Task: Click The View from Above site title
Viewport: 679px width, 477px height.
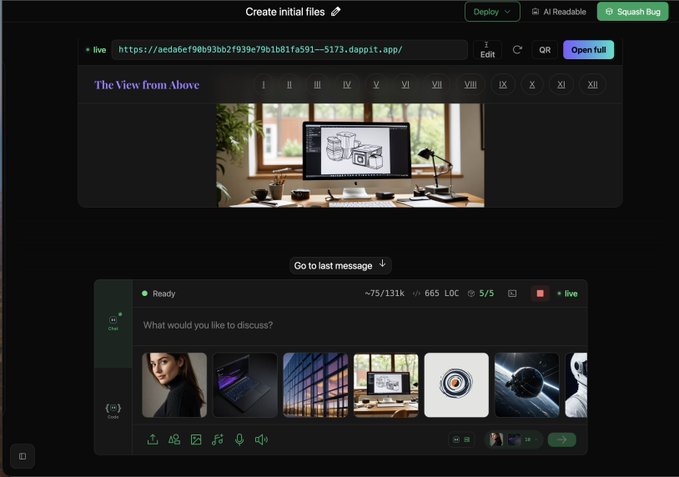Action: point(147,85)
